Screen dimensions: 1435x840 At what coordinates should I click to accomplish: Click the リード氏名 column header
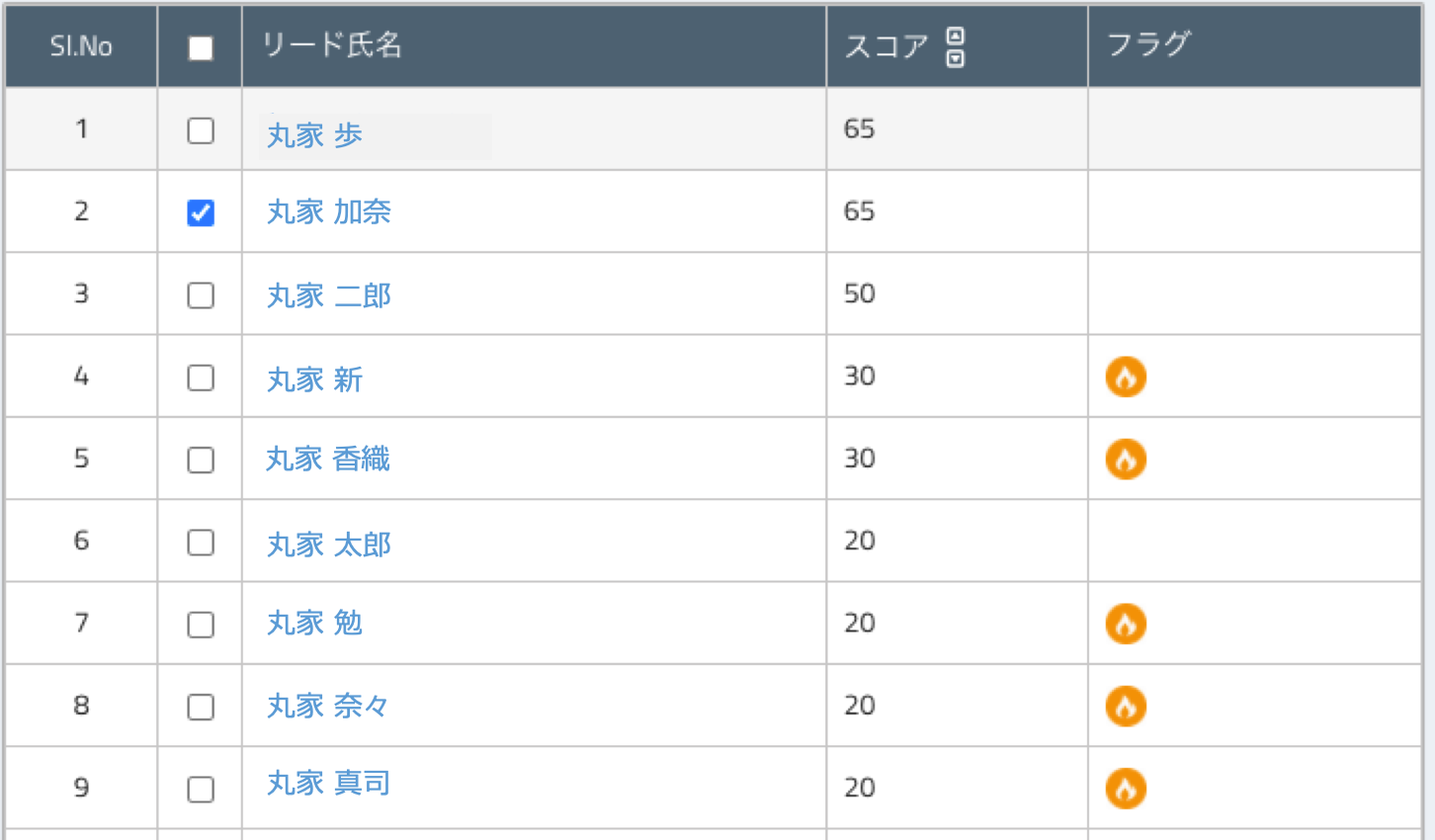point(331,45)
